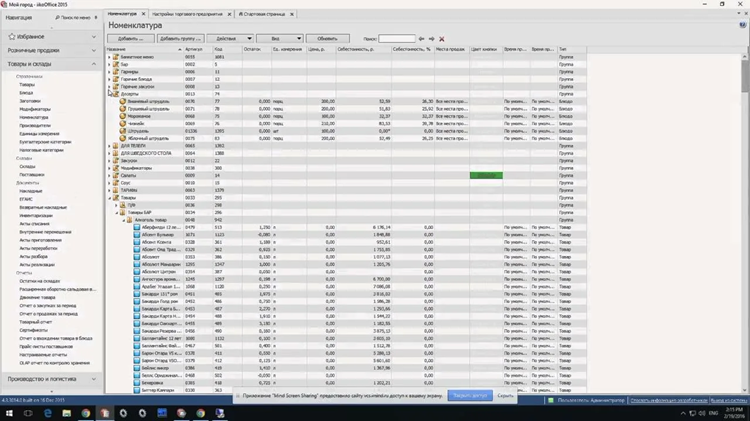Select the Мороженое dish icon
This screenshot has height=421, width=750.
coord(123,115)
